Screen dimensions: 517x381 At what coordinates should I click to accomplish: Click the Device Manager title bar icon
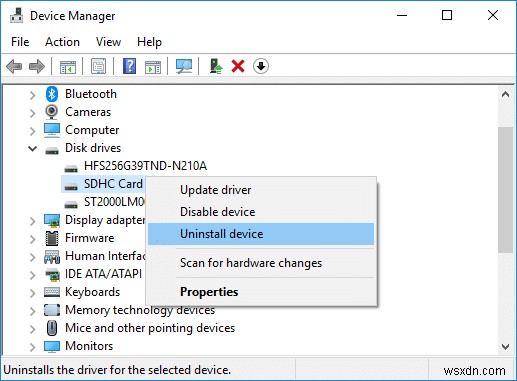point(16,15)
